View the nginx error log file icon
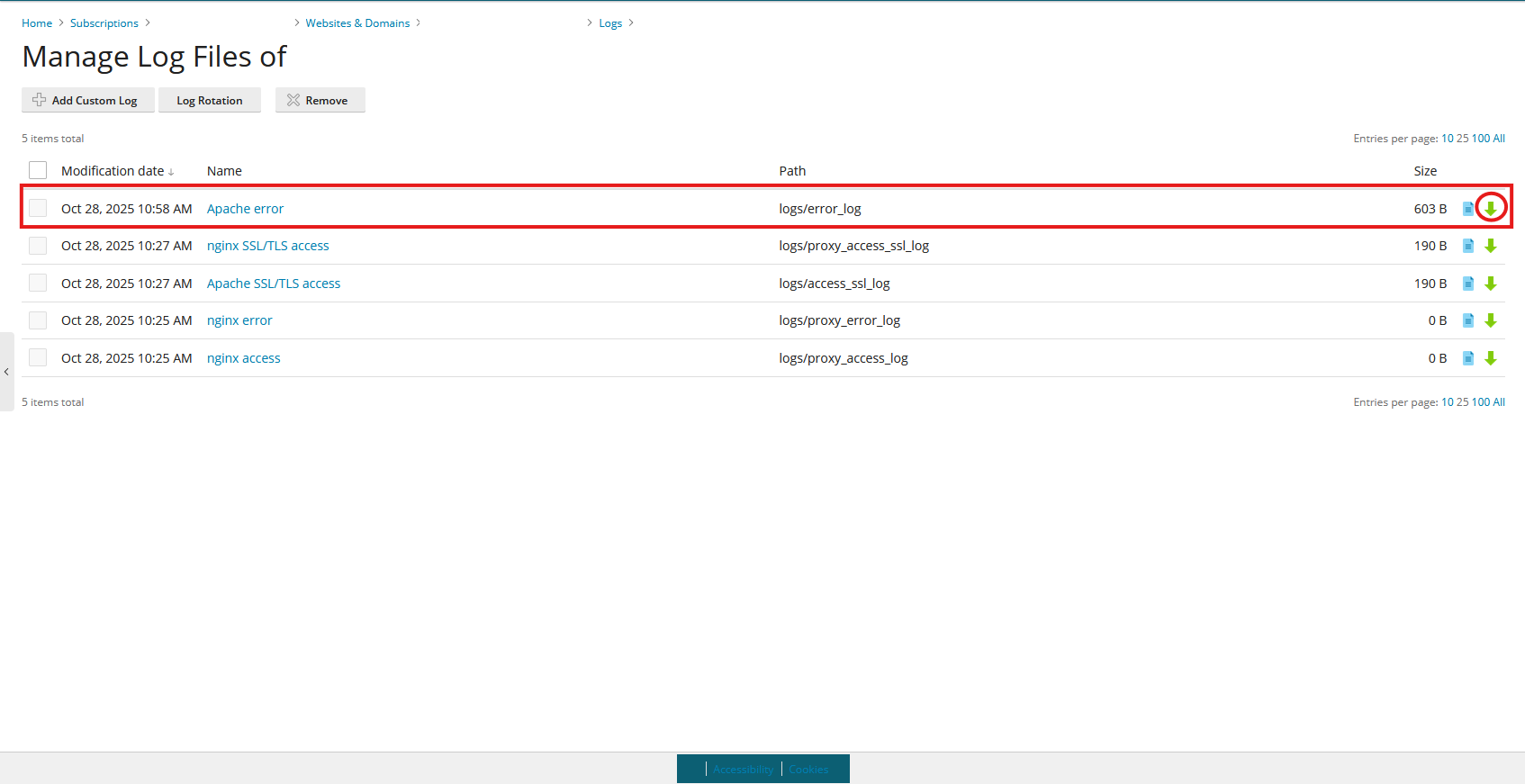 tap(1468, 320)
